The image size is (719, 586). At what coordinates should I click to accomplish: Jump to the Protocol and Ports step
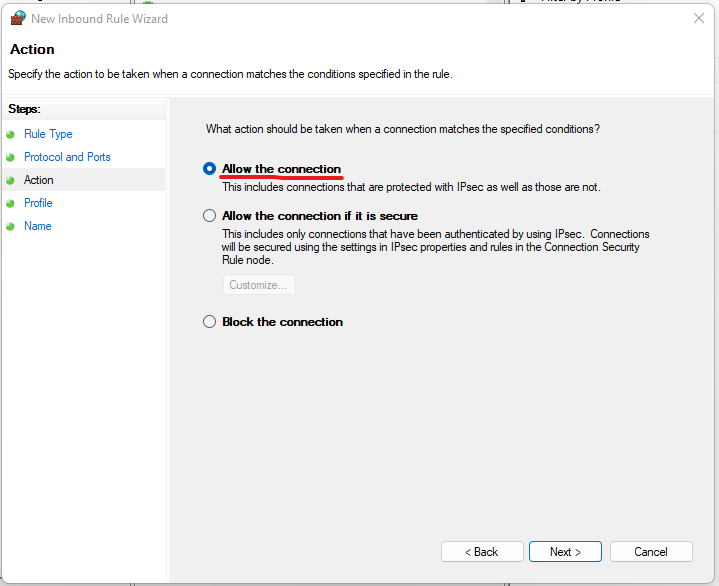tap(67, 157)
